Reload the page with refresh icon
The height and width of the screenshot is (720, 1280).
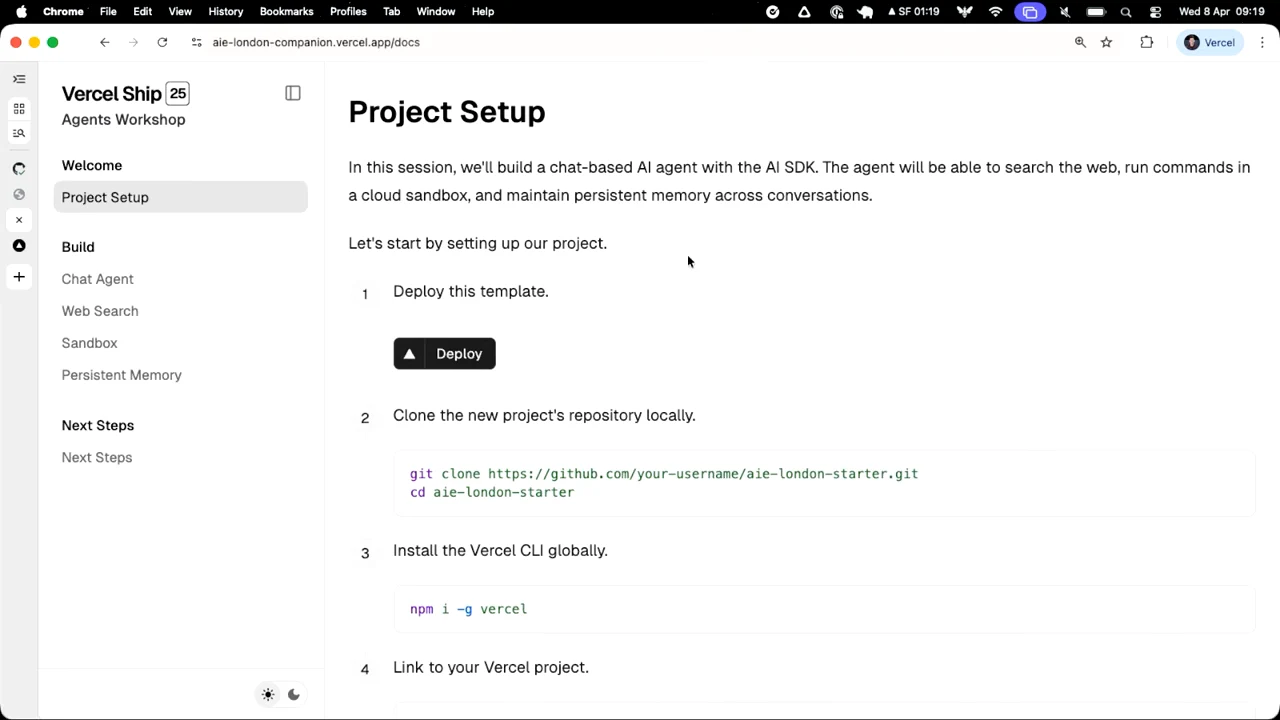coord(162,42)
